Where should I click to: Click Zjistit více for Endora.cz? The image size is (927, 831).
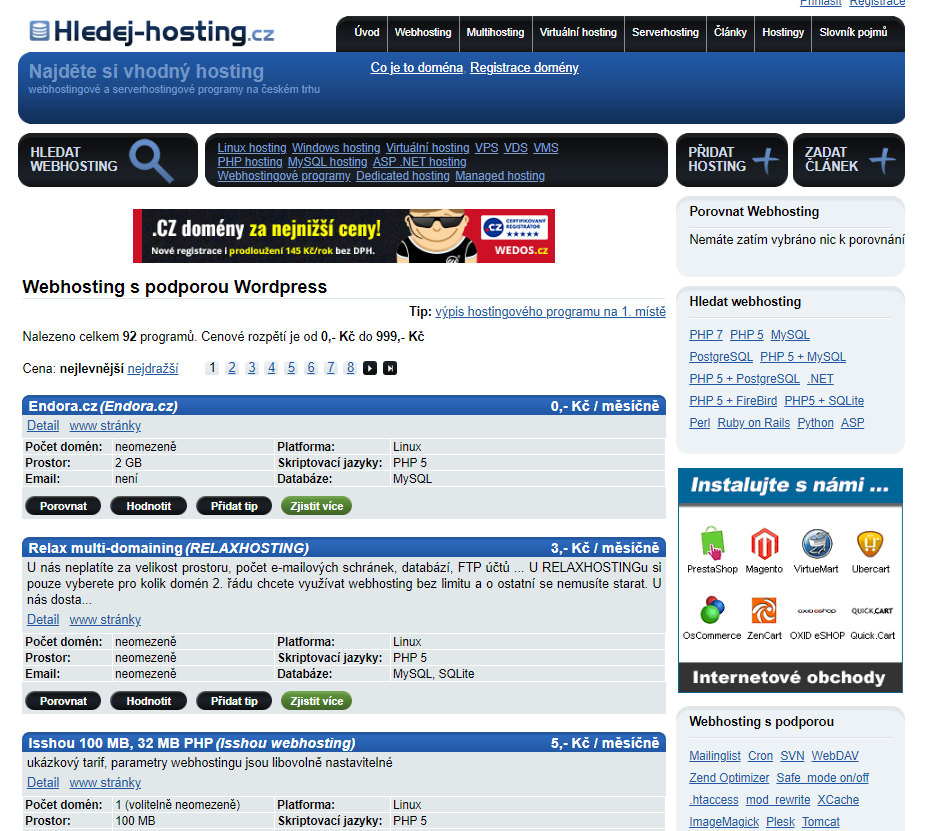point(316,506)
